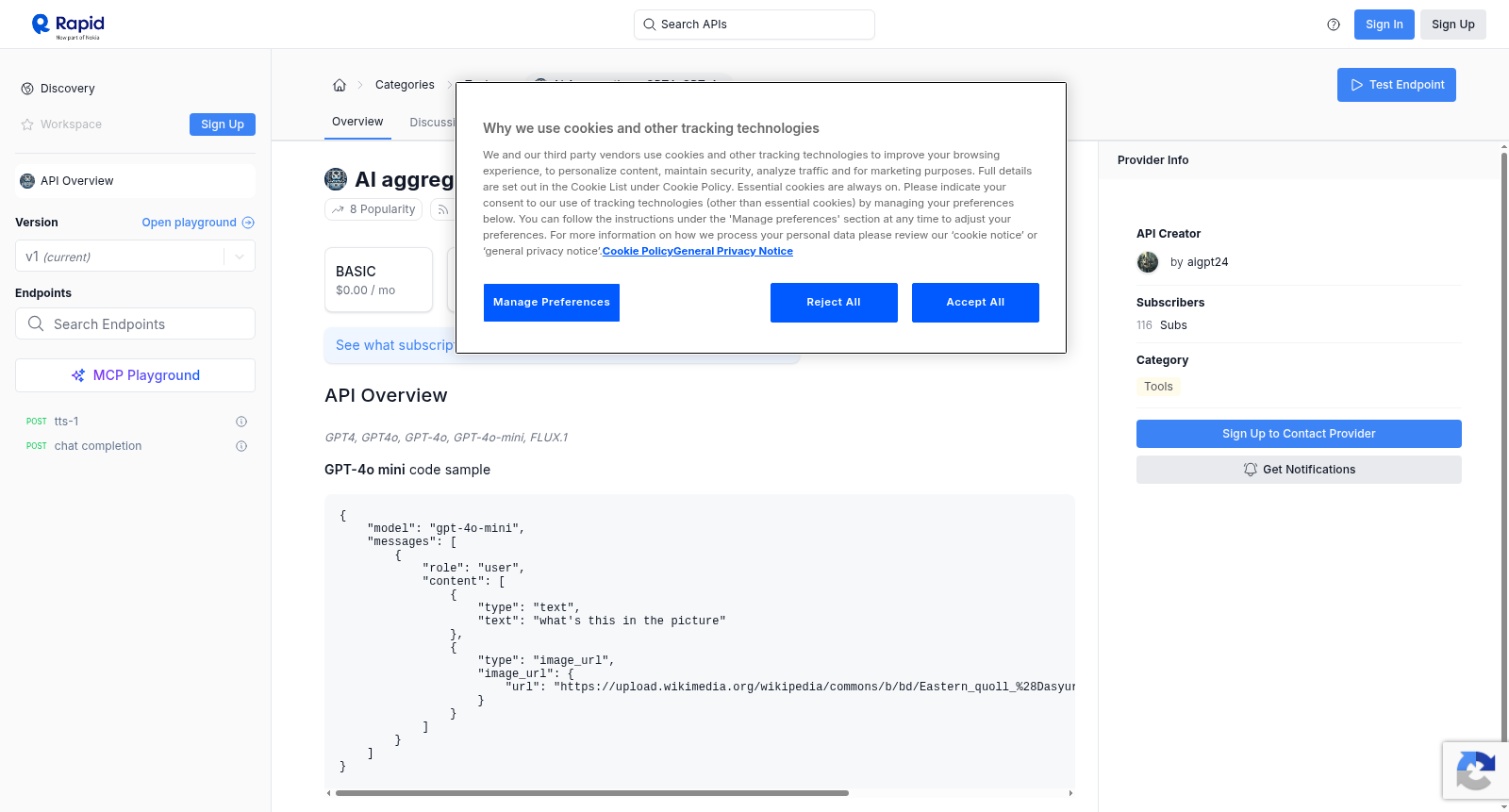Screen dimensions: 1509x812
Task: Click Sign Up to Contact Provider
Action: pyautogui.click(x=1299, y=434)
